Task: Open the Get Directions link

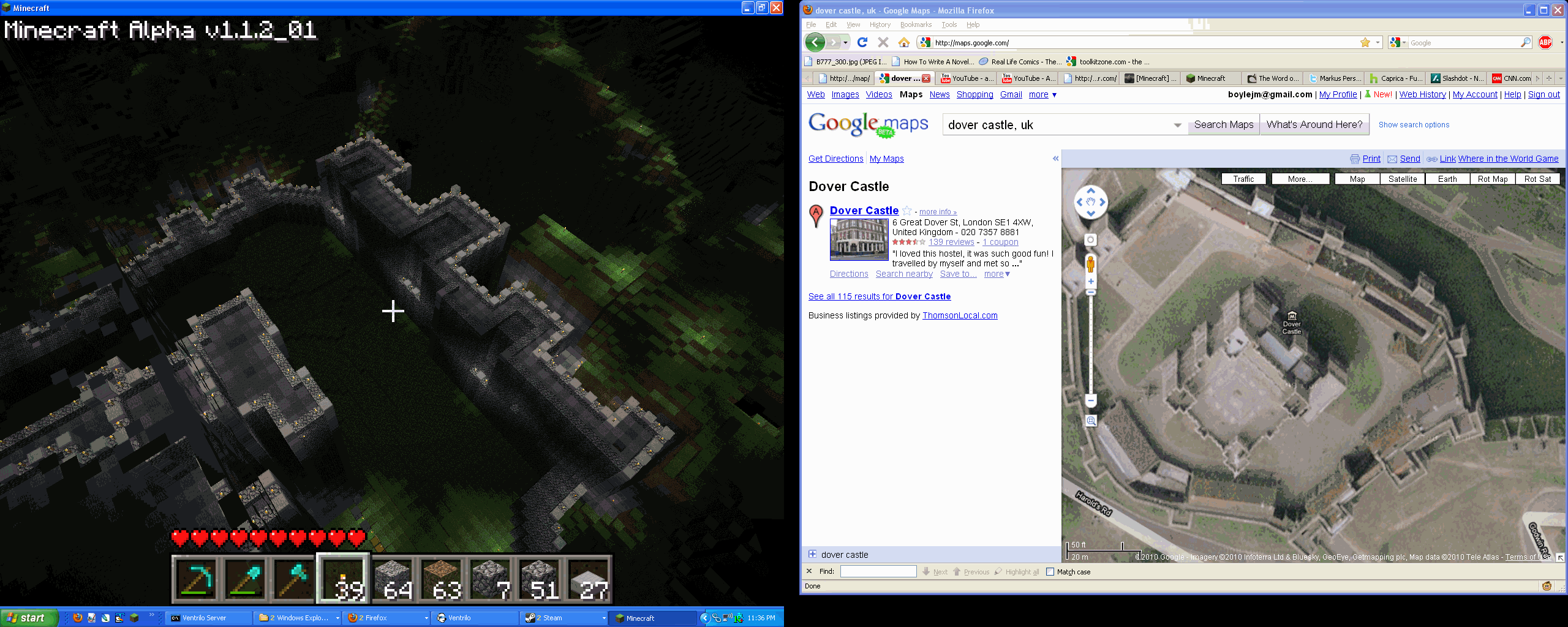Action: (835, 159)
